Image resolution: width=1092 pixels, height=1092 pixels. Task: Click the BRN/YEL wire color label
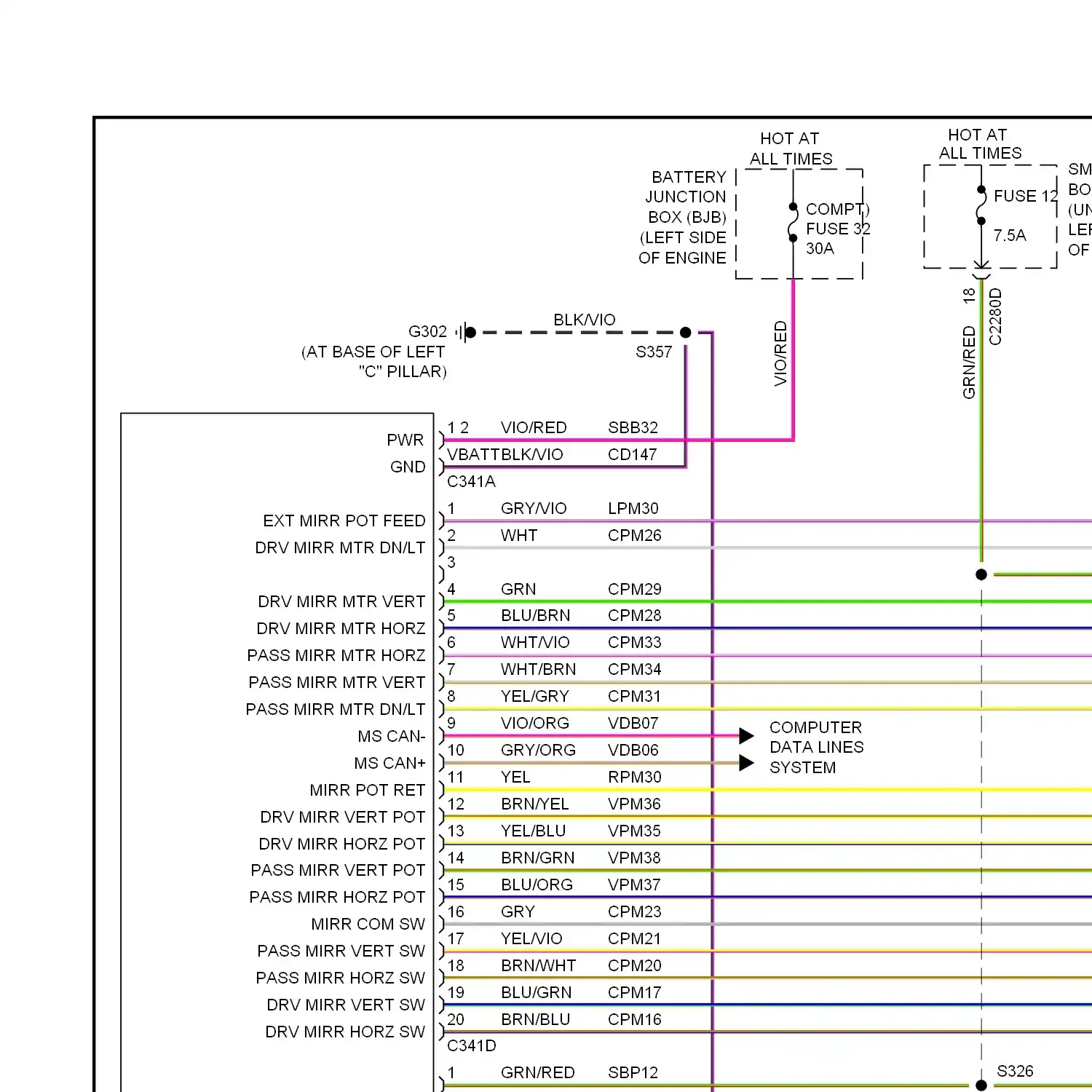pyautogui.click(x=535, y=804)
